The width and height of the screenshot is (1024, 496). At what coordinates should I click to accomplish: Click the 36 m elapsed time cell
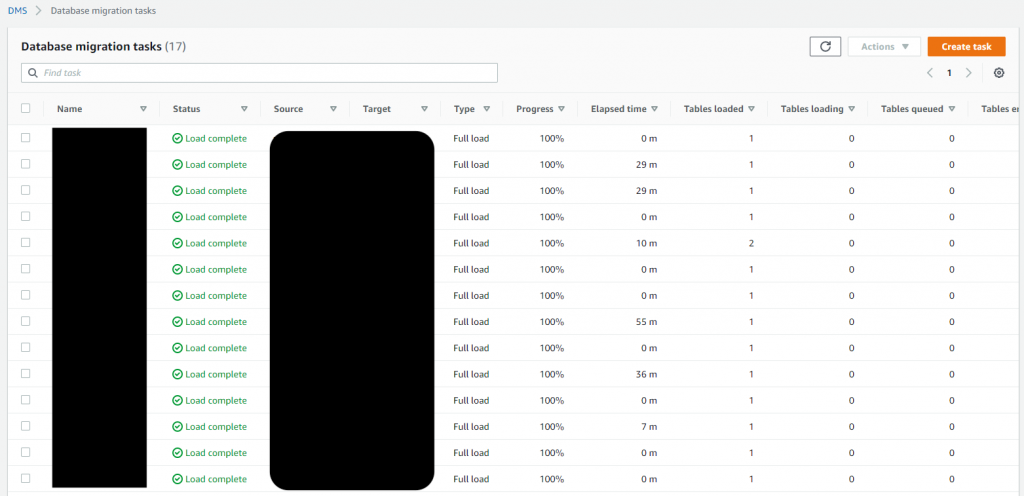(x=645, y=374)
